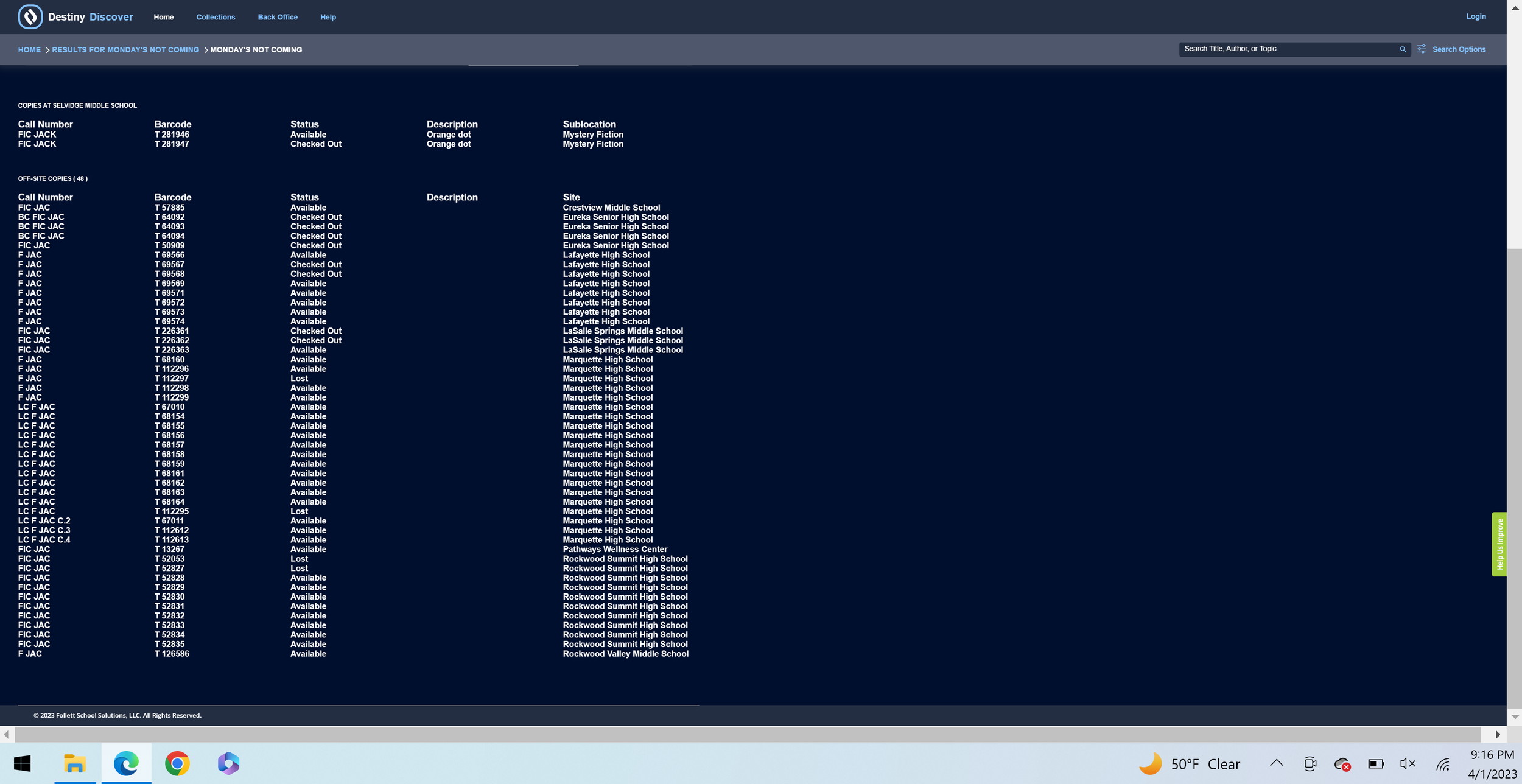Open the Windows Start menu
Viewport: 1522px width, 784px height.
(x=23, y=763)
